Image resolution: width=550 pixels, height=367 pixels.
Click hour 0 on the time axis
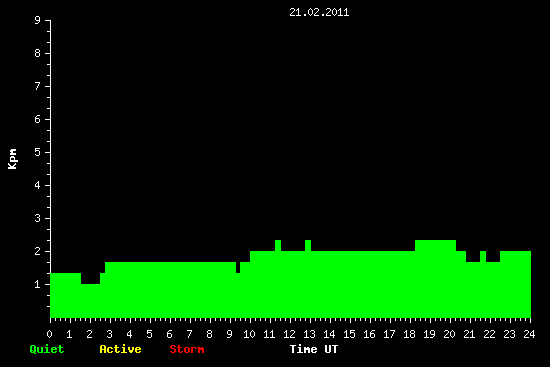49,334
